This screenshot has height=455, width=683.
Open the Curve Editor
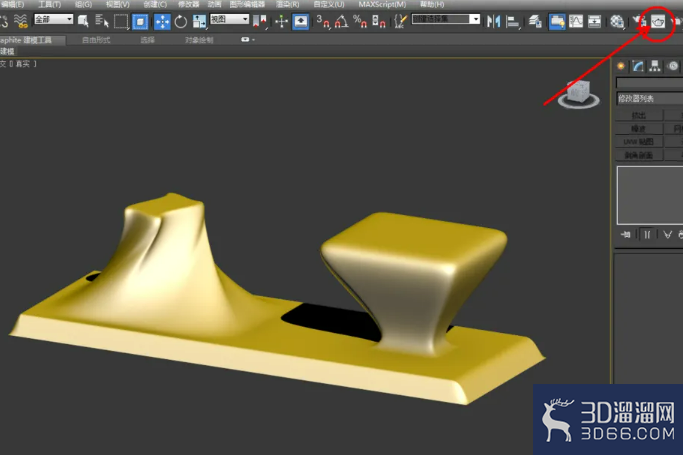[x=576, y=21]
